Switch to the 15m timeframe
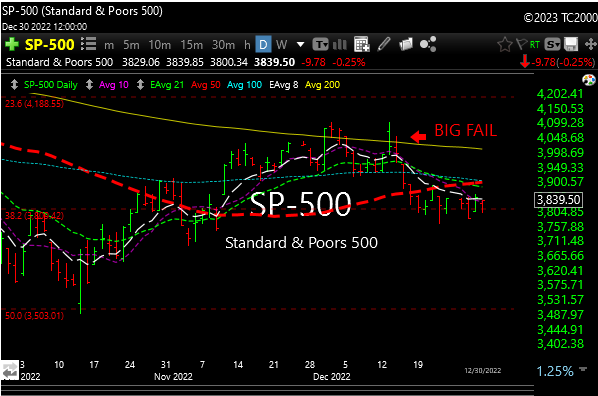The width and height of the screenshot is (598, 396). tap(191, 45)
